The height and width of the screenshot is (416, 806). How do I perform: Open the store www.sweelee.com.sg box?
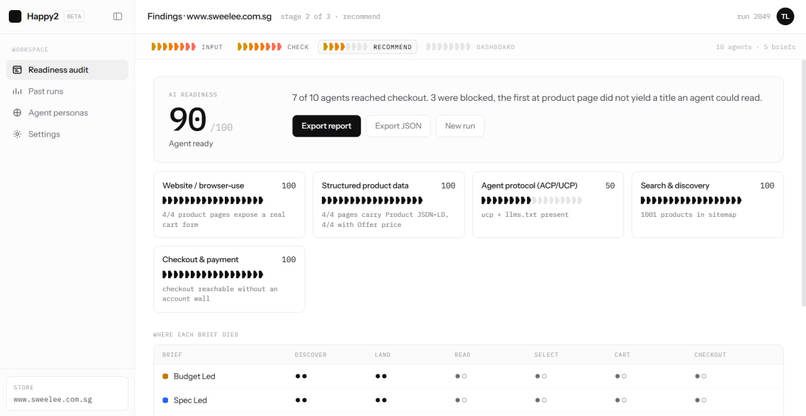click(x=67, y=394)
